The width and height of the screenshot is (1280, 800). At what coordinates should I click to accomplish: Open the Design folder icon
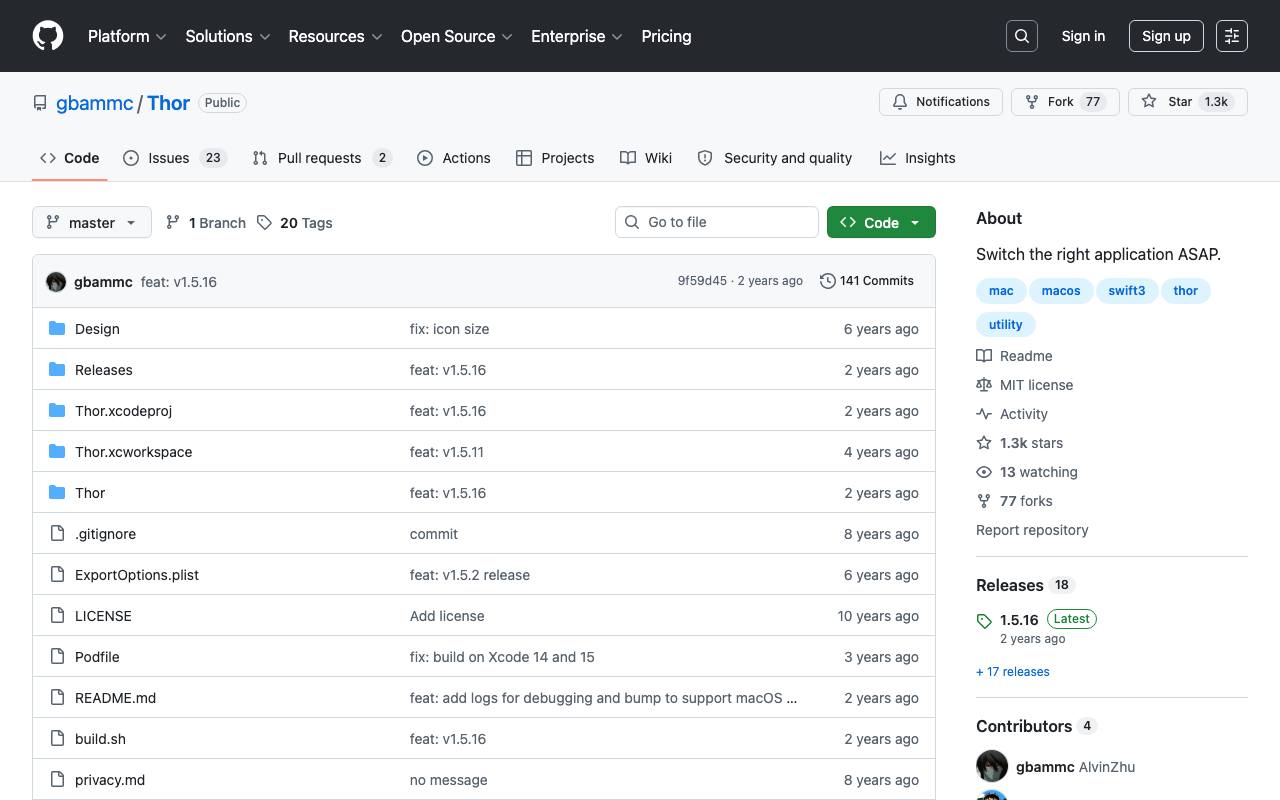tap(57, 329)
